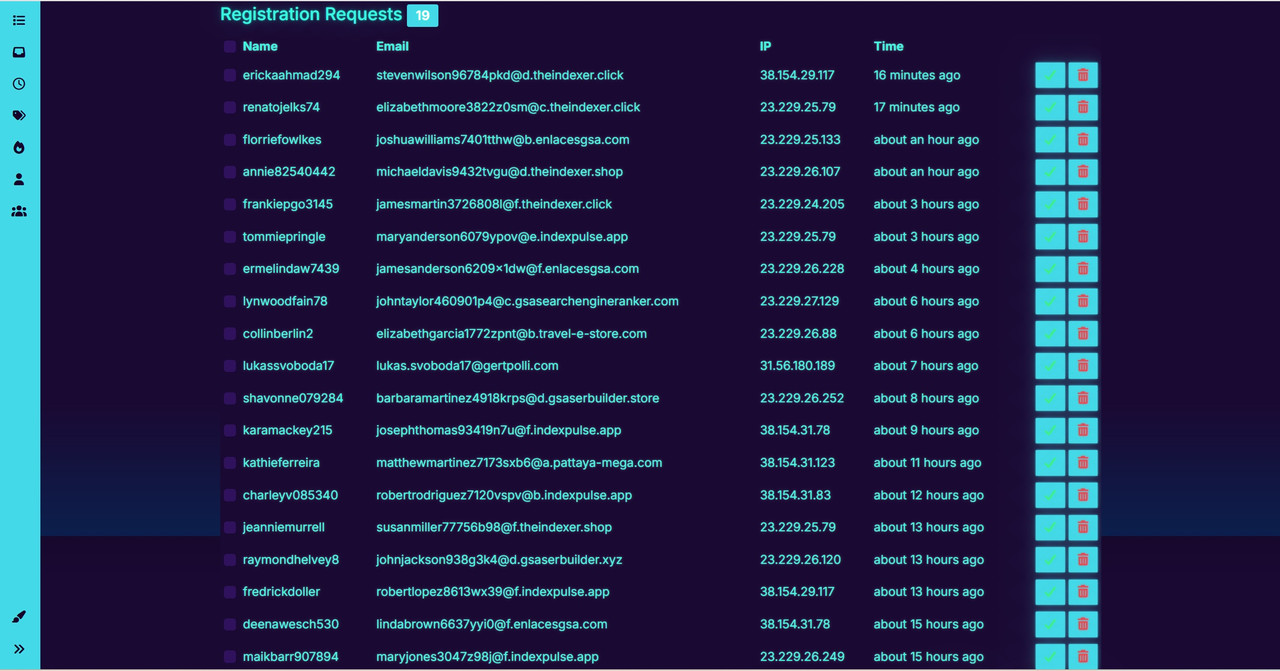Image resolution: width=1280 pixels, height=671 pixels.
Task: Open the tags icon in sidebar
Action: pyautogui.click(x=19, y=116)
